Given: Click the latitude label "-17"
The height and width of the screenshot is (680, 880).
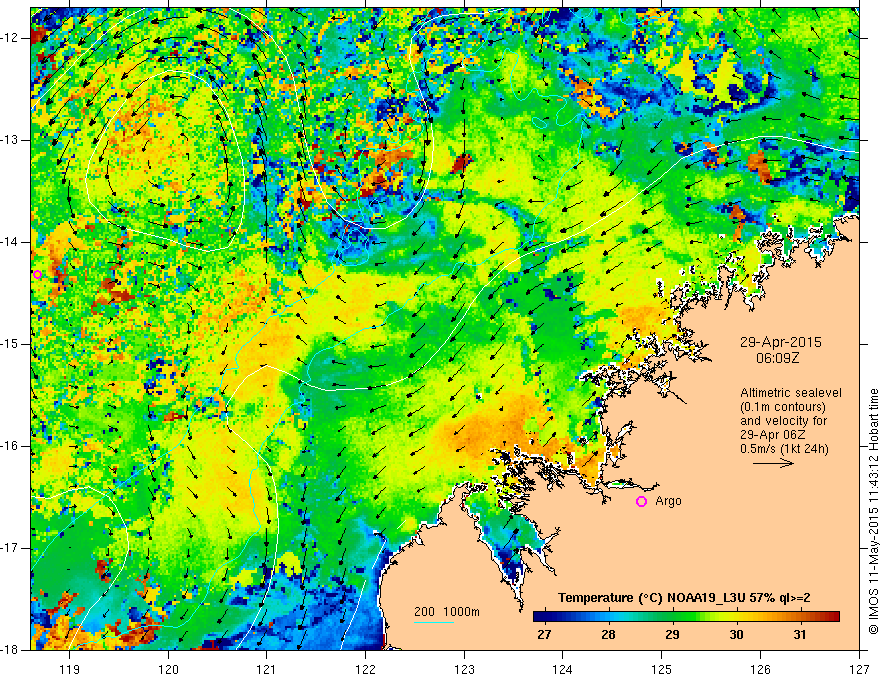Looking at the screenshot, I should 10,548.
